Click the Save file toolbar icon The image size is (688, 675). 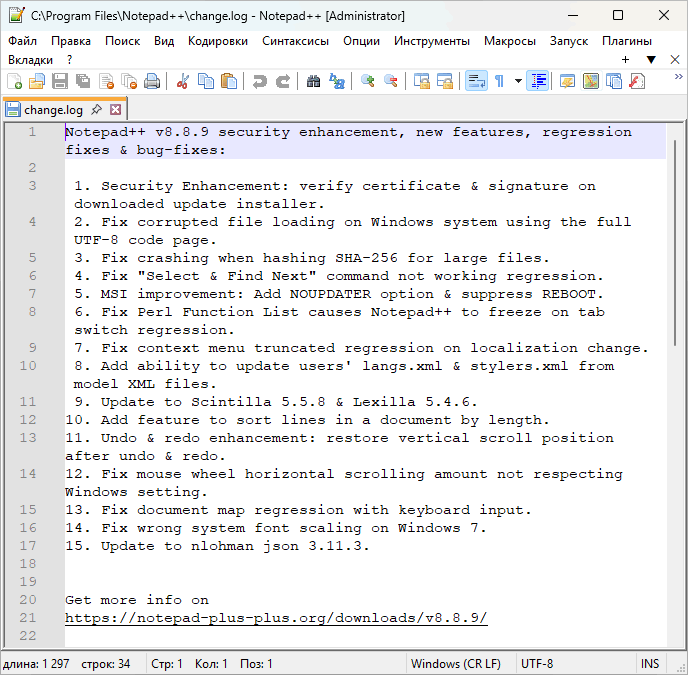(60, 81)
